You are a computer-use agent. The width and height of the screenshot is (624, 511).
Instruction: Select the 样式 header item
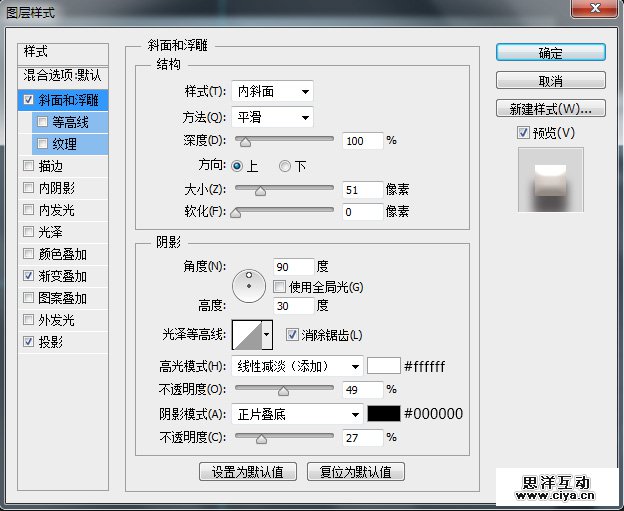(63, 53)
